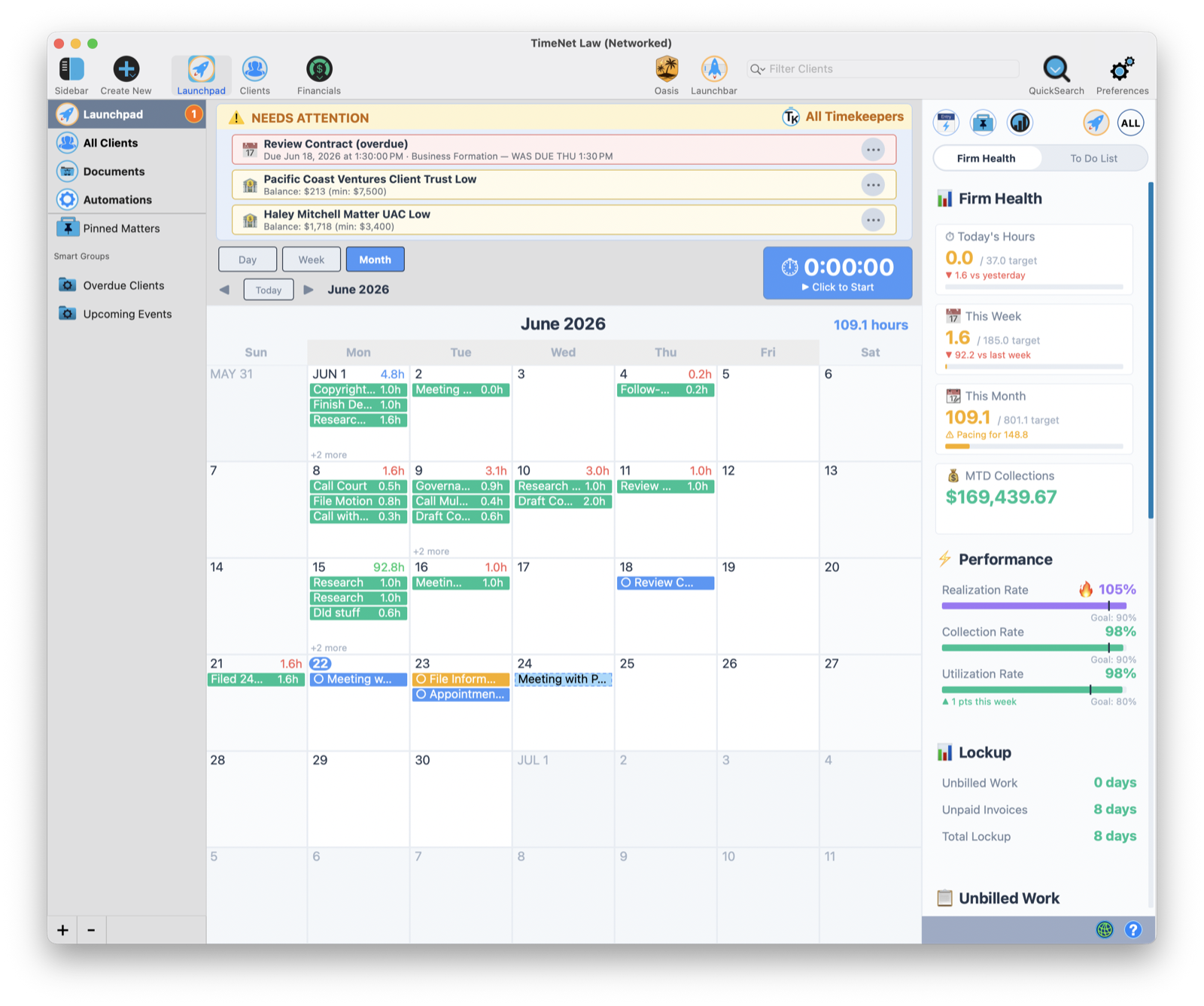Select the Upcoming Events smart group
The height and width of the screenshot is (1006, 1204).
127,315
